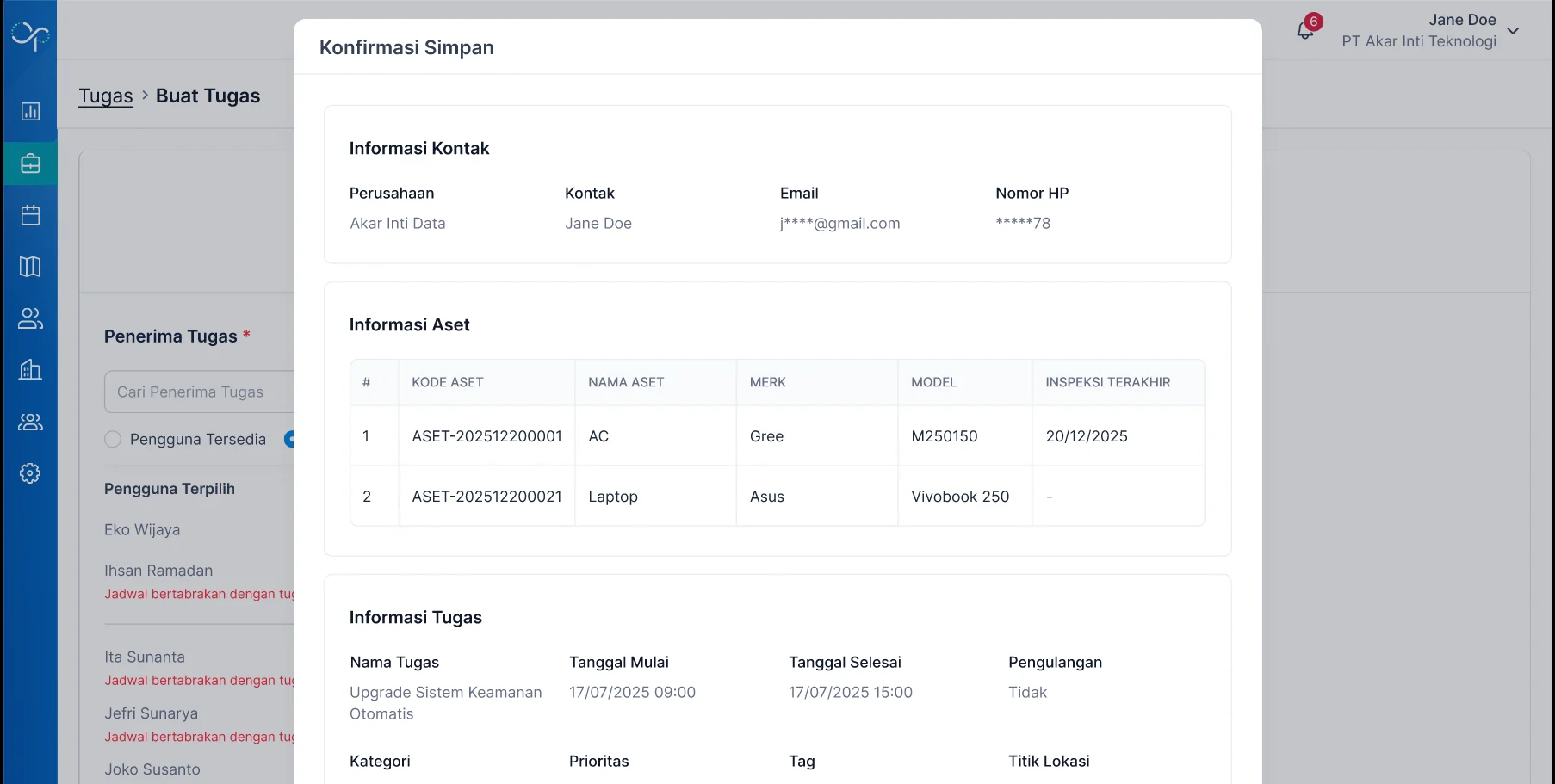1555x784 pixels.
Task: Go back via the Tugas breadcrumb link
Action: tap(106, 96)
